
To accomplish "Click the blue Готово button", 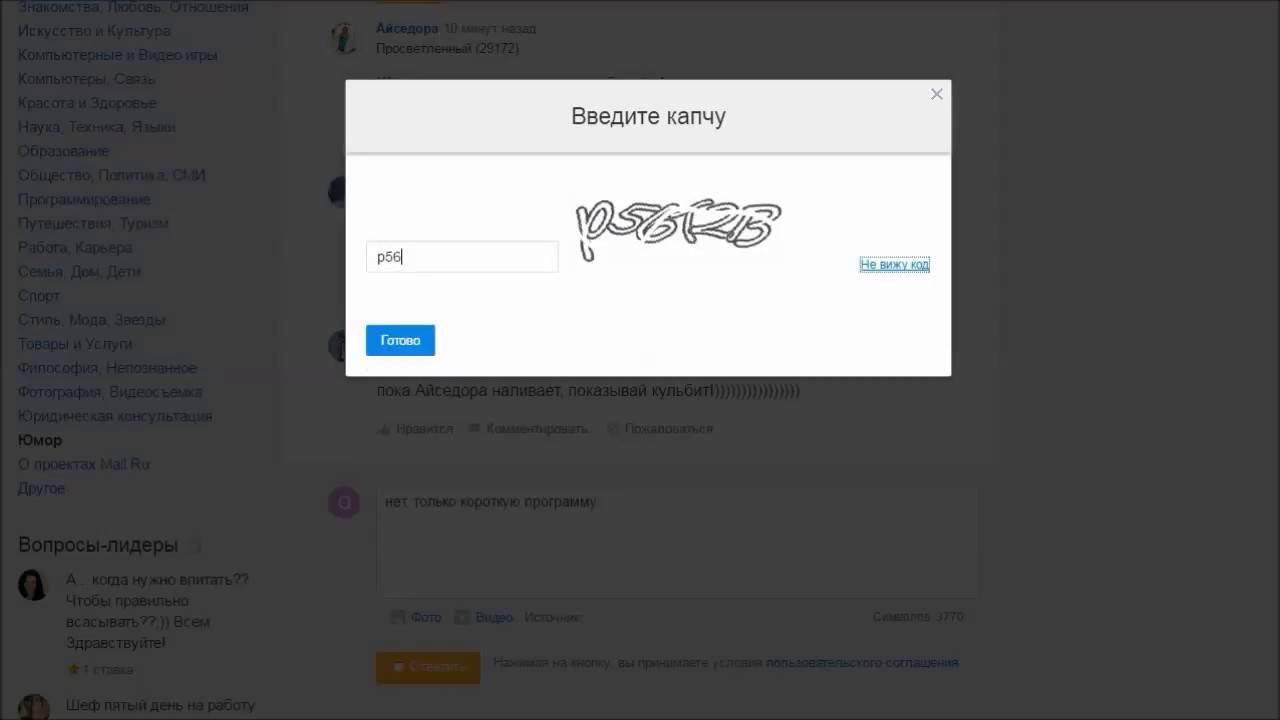I will [x=400, y=340].
